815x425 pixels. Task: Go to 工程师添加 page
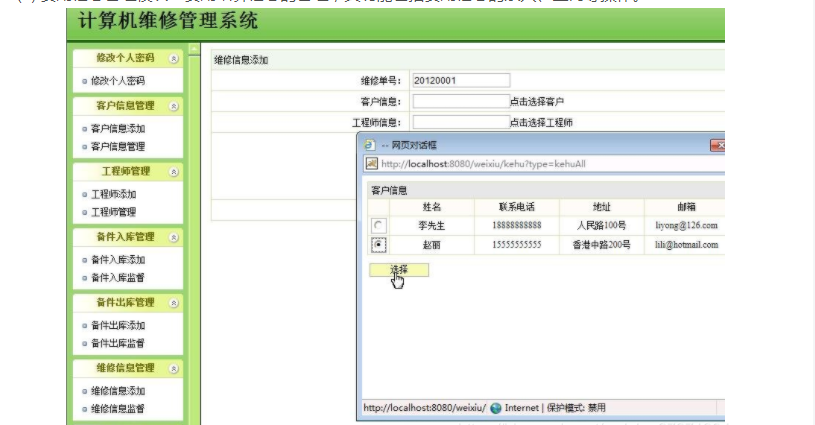(113, 194)
